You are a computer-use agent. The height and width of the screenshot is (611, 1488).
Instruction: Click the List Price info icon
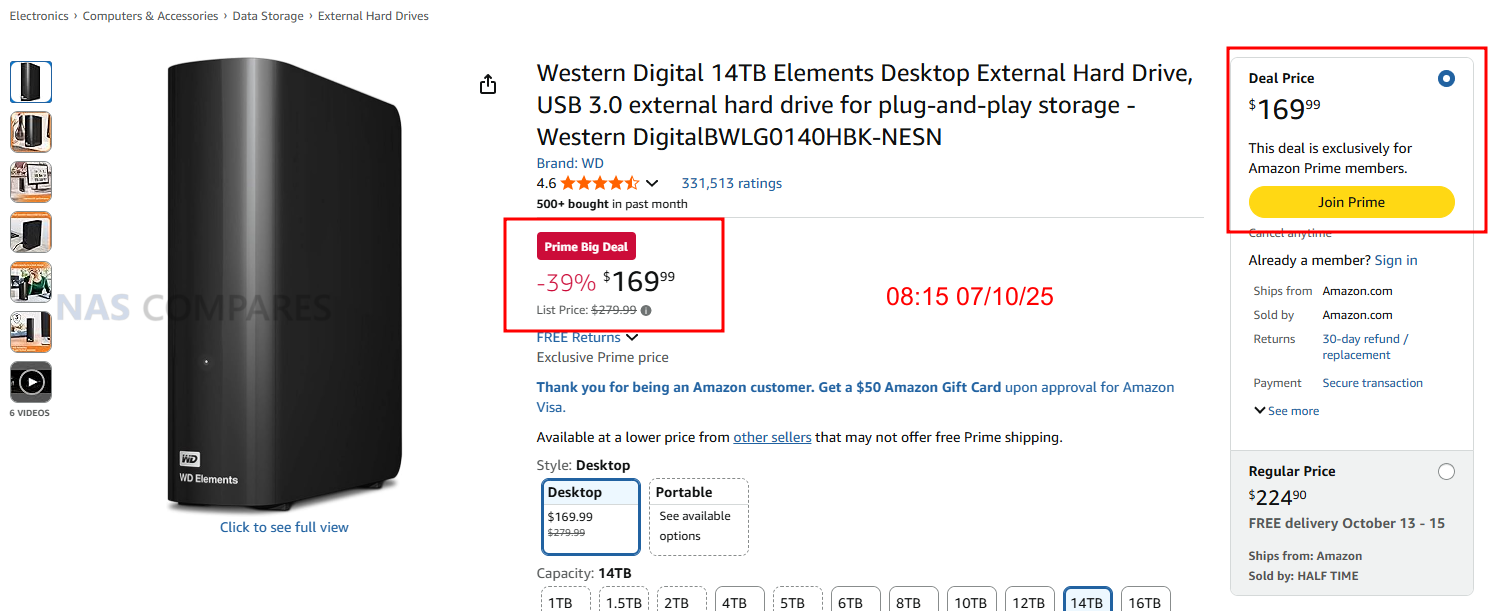click(646, 310)
